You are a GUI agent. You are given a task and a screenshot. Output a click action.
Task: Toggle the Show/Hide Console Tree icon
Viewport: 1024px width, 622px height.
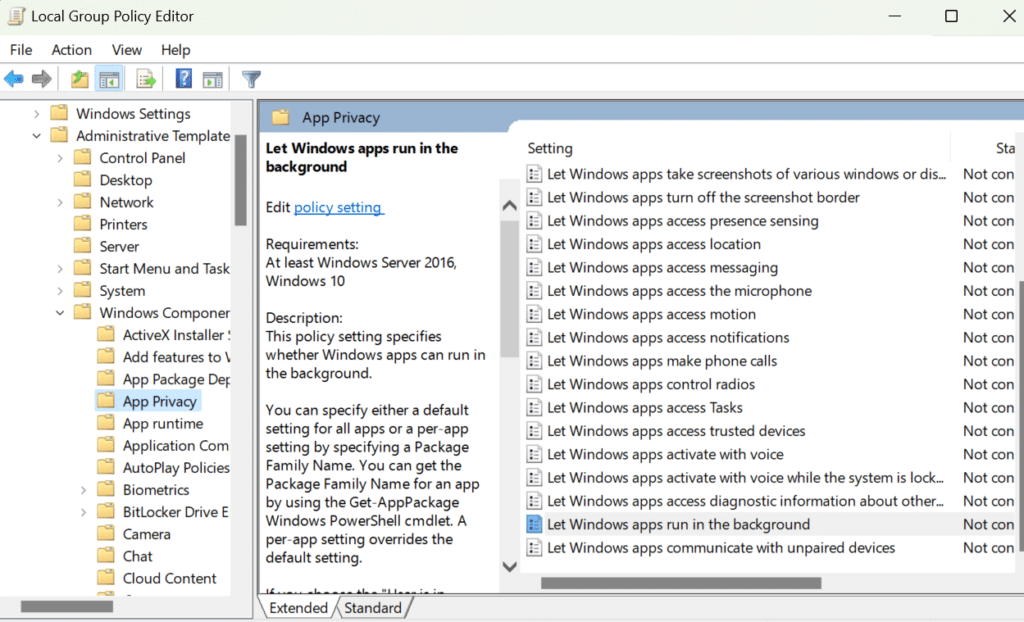[x=109, y=79]
